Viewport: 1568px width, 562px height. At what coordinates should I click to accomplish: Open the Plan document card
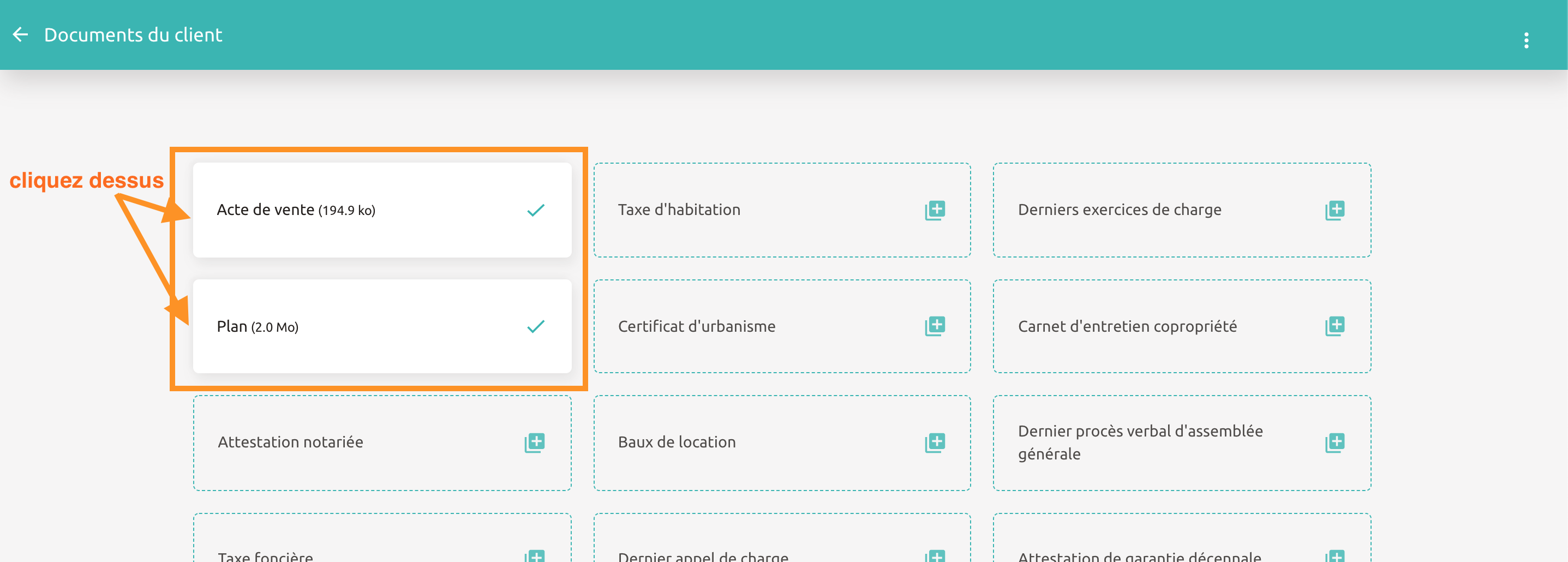(x=382, y=326)
